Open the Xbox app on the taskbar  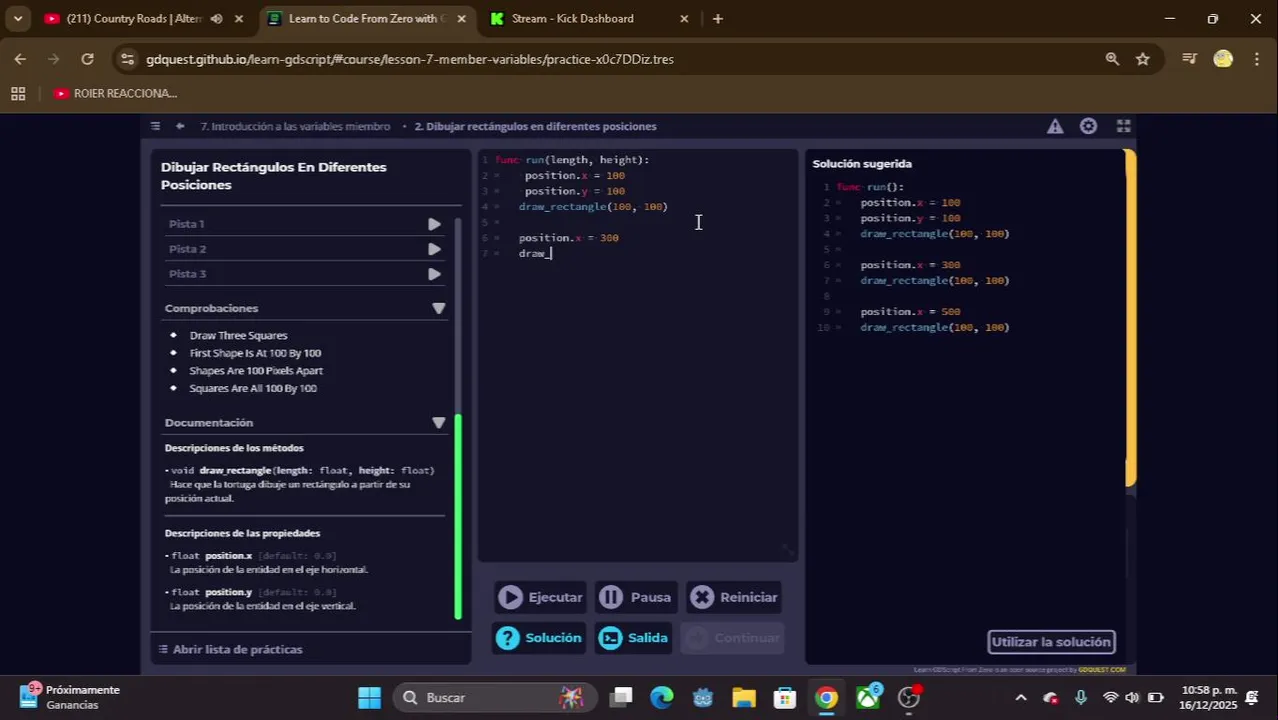point(867,697)
